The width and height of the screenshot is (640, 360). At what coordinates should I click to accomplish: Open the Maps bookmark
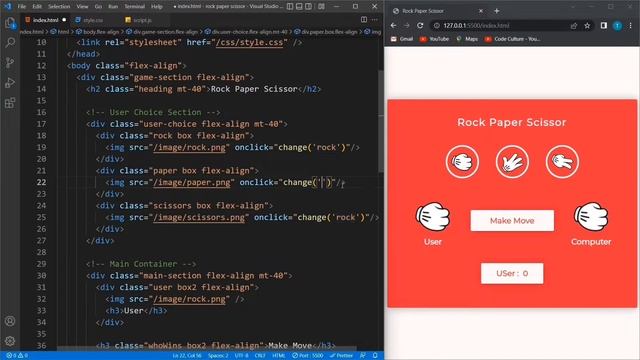click(467, 39)
